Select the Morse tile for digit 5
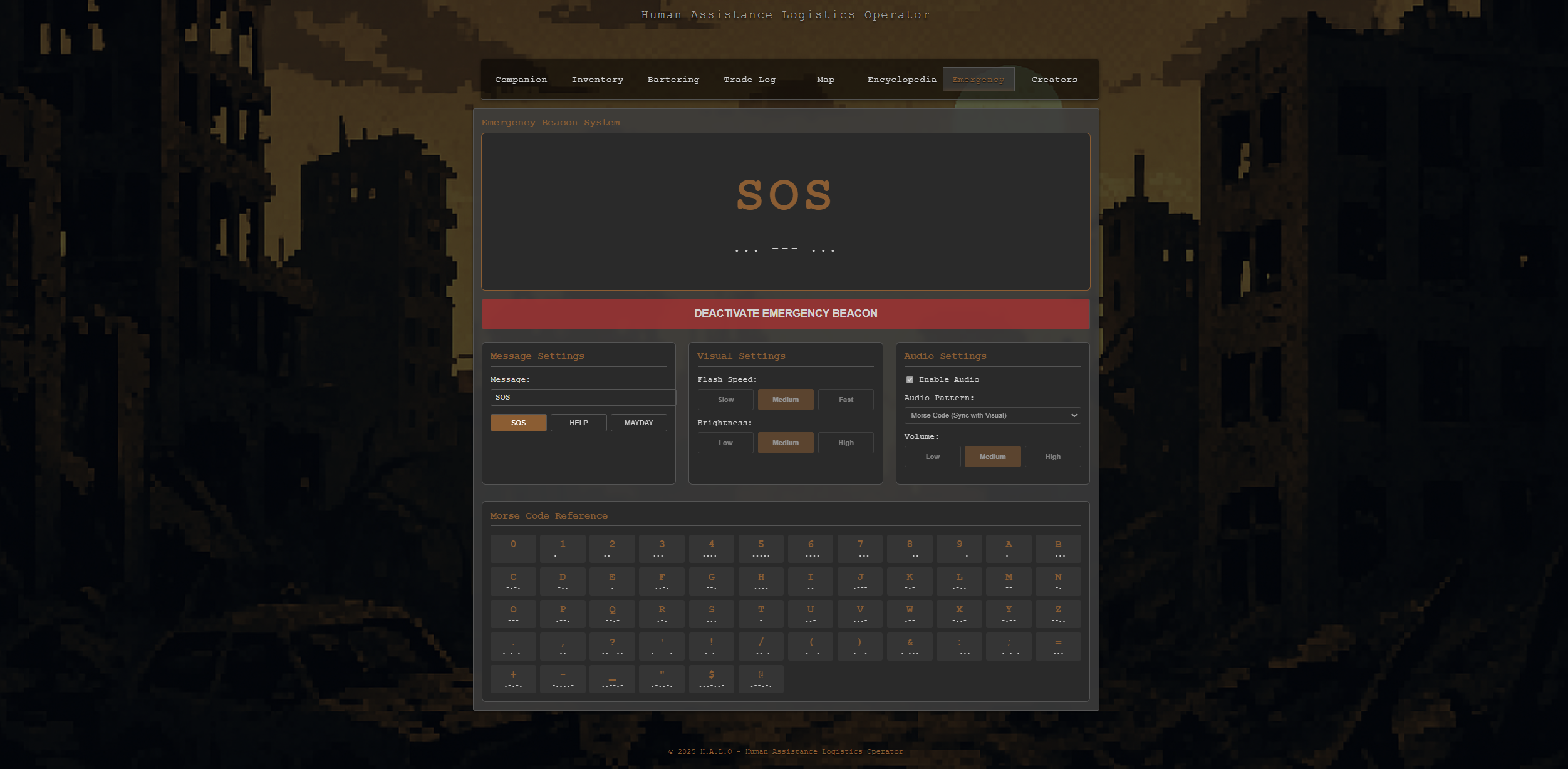 [x=761, y=549]
